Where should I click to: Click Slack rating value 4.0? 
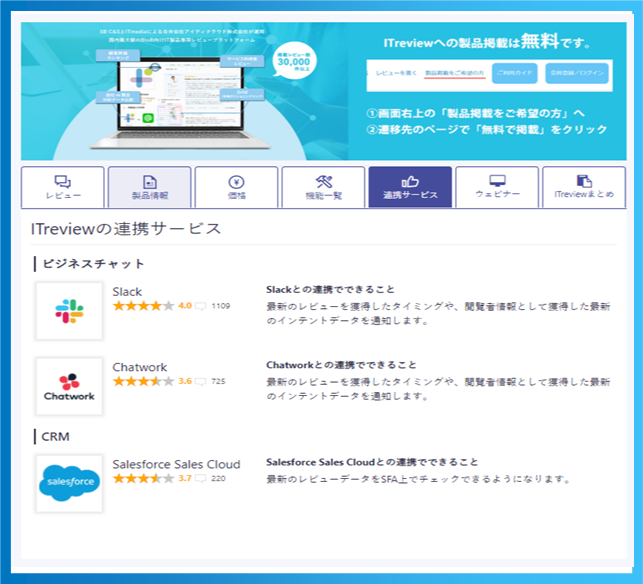(185, 306)
